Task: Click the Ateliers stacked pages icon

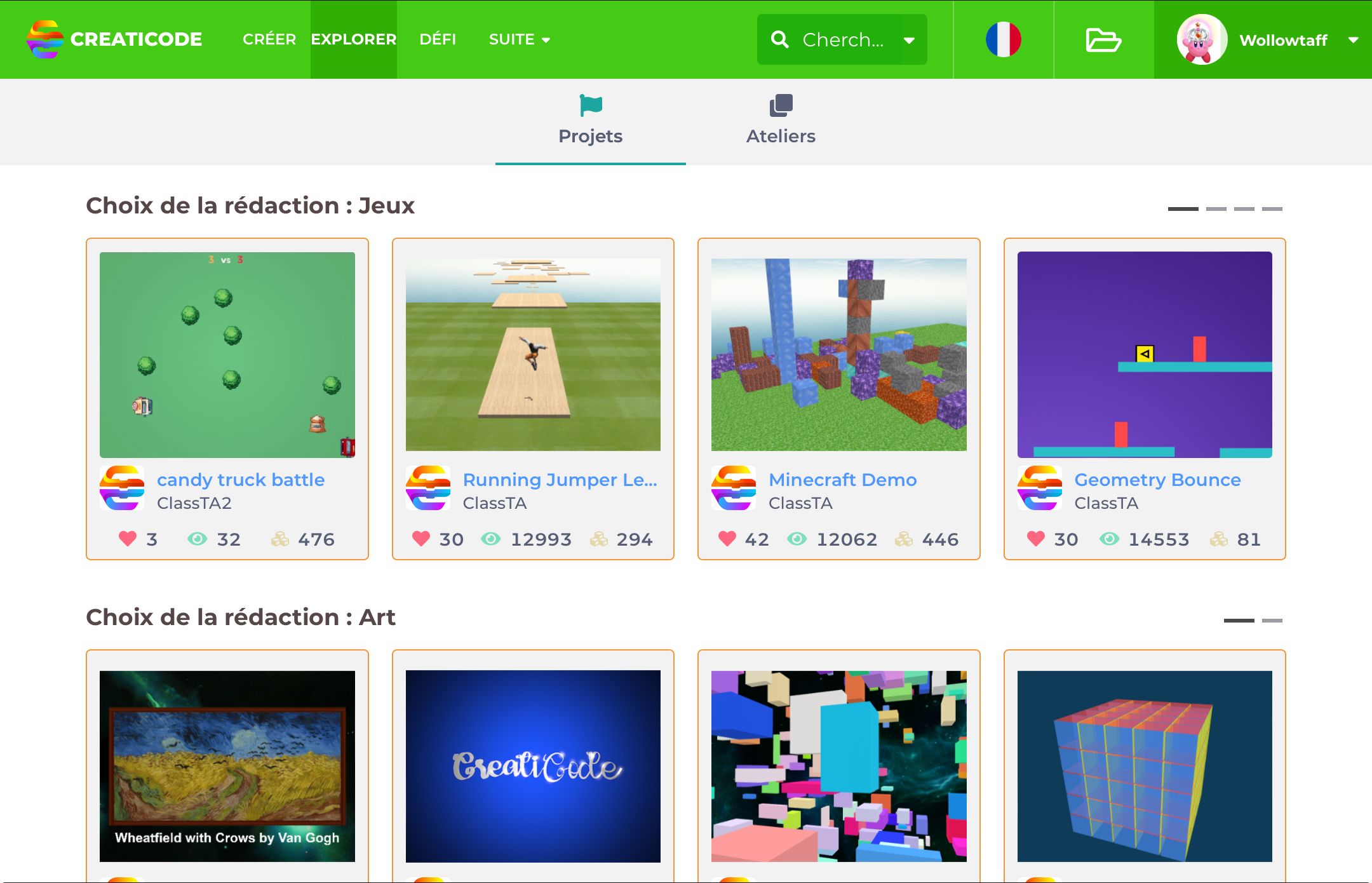Action: click(x=781, y=105)
